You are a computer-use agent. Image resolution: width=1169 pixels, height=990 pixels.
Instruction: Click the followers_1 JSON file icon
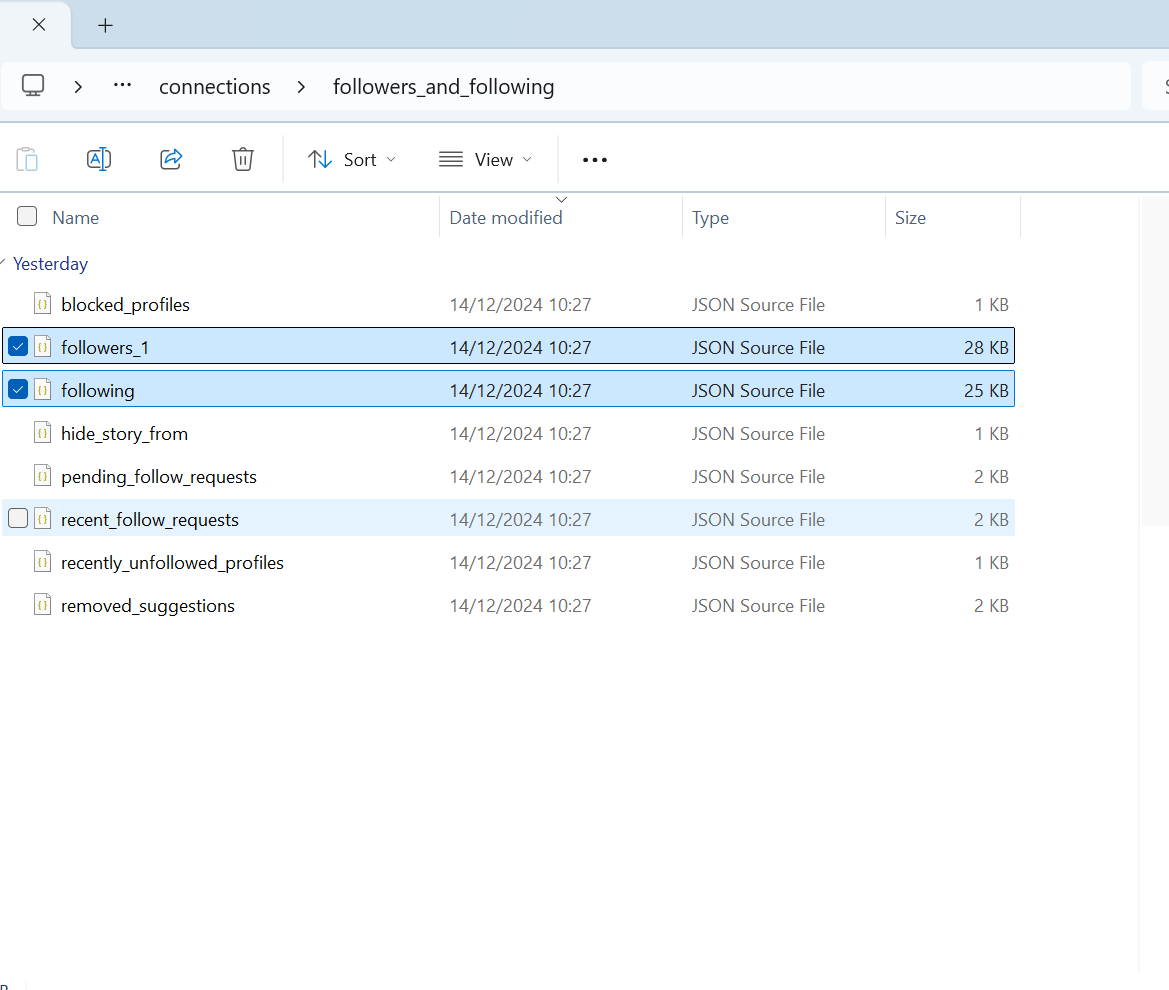click(42, 347)
